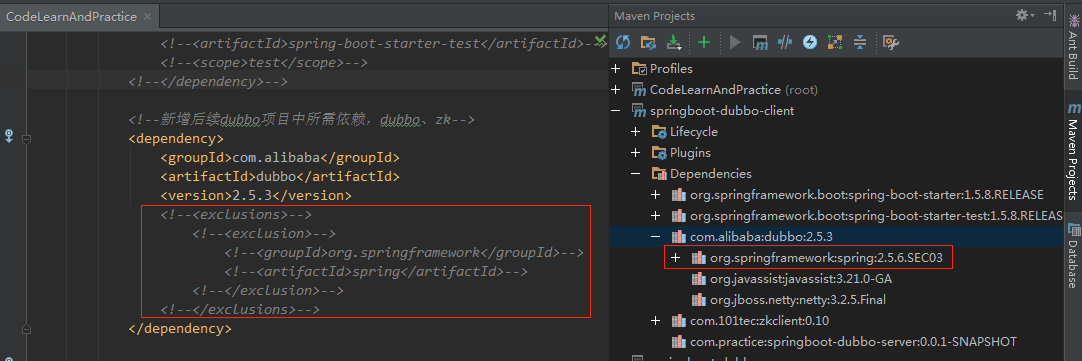Expand CodeLearnAndPractice (root) node
1082x361 pixels.
point(616,90)
